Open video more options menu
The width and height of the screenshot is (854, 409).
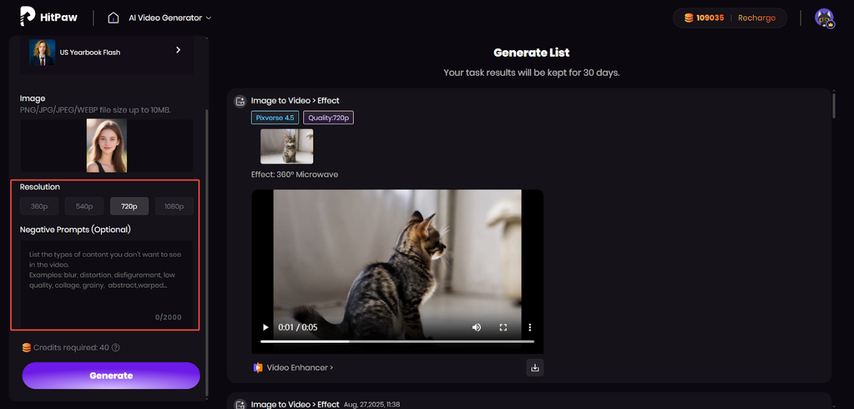click(530, 327)
